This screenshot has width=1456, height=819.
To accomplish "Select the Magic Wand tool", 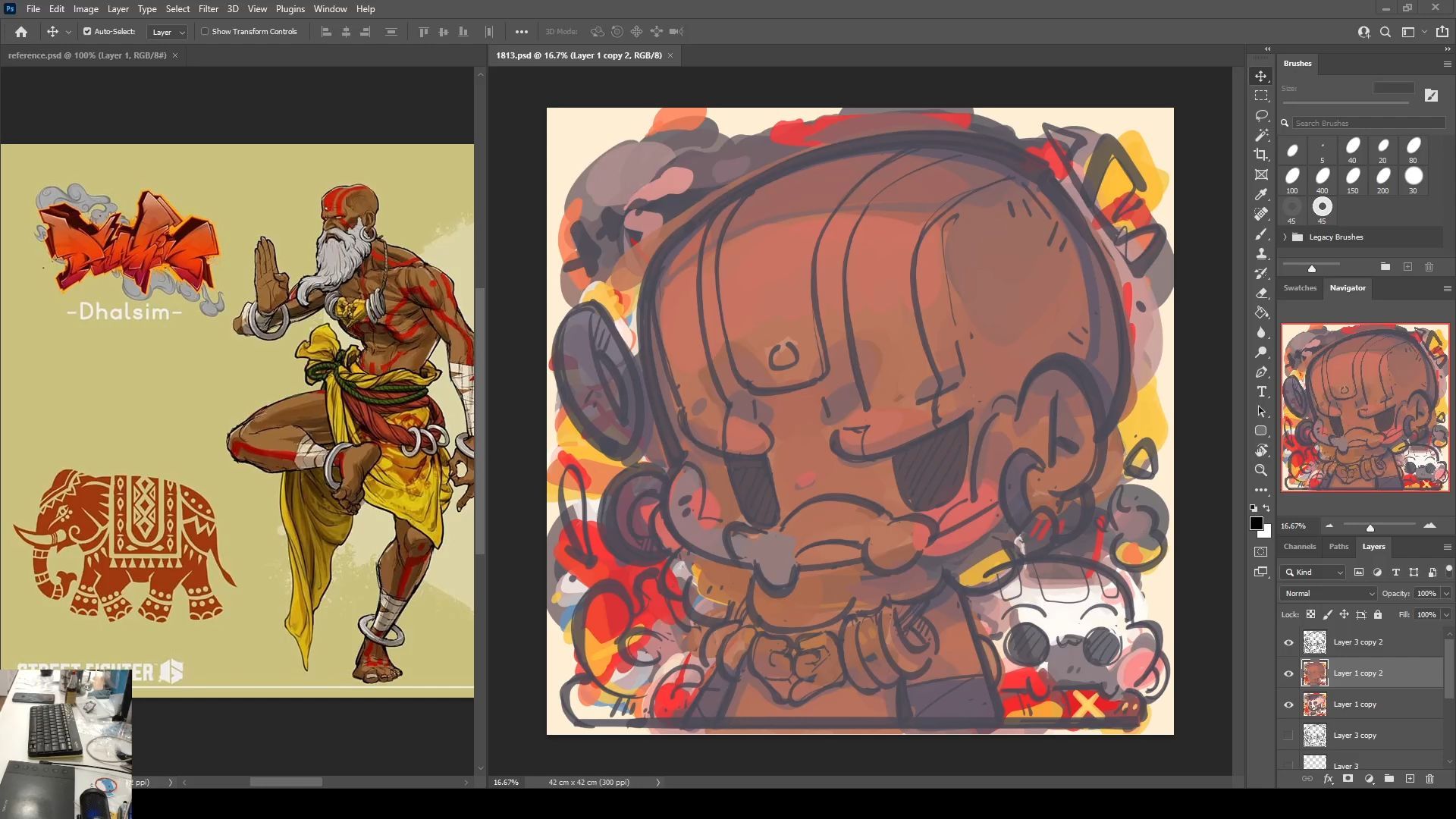I will (1261, 135).
